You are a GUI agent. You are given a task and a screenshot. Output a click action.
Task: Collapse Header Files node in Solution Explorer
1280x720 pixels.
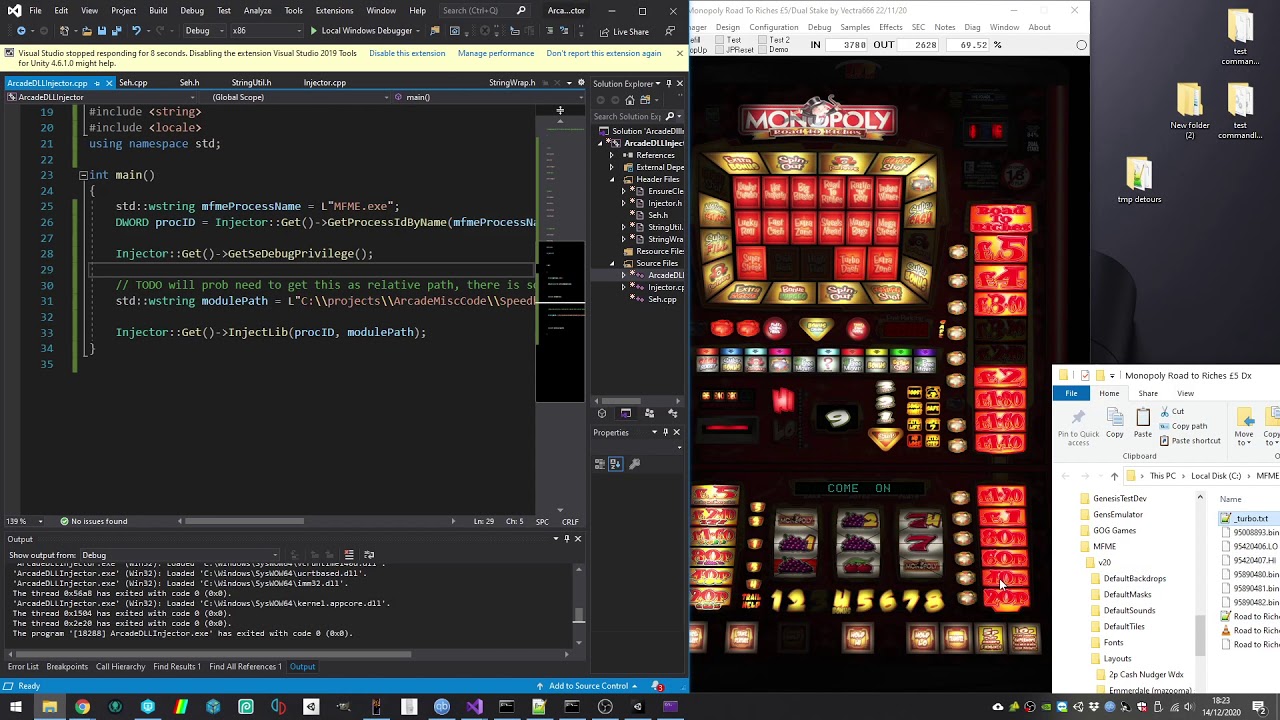[x=612, y=179]
